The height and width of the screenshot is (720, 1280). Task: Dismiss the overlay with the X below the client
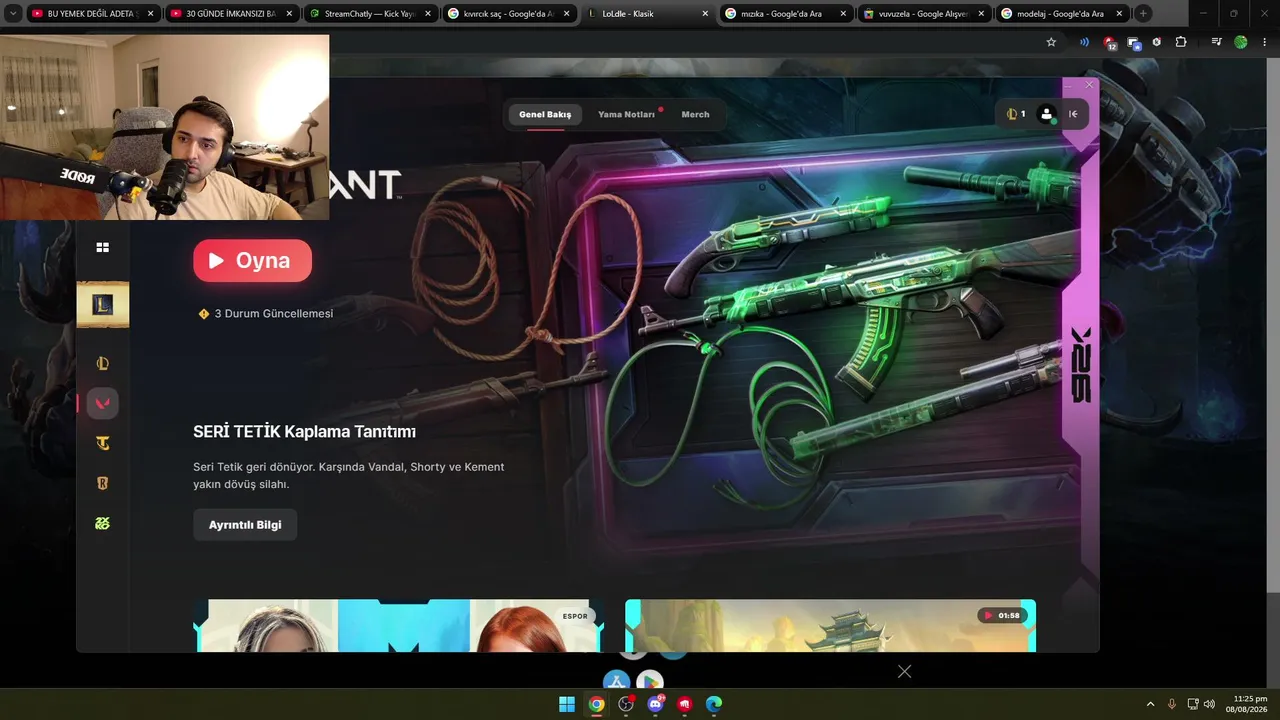[904, 671]
